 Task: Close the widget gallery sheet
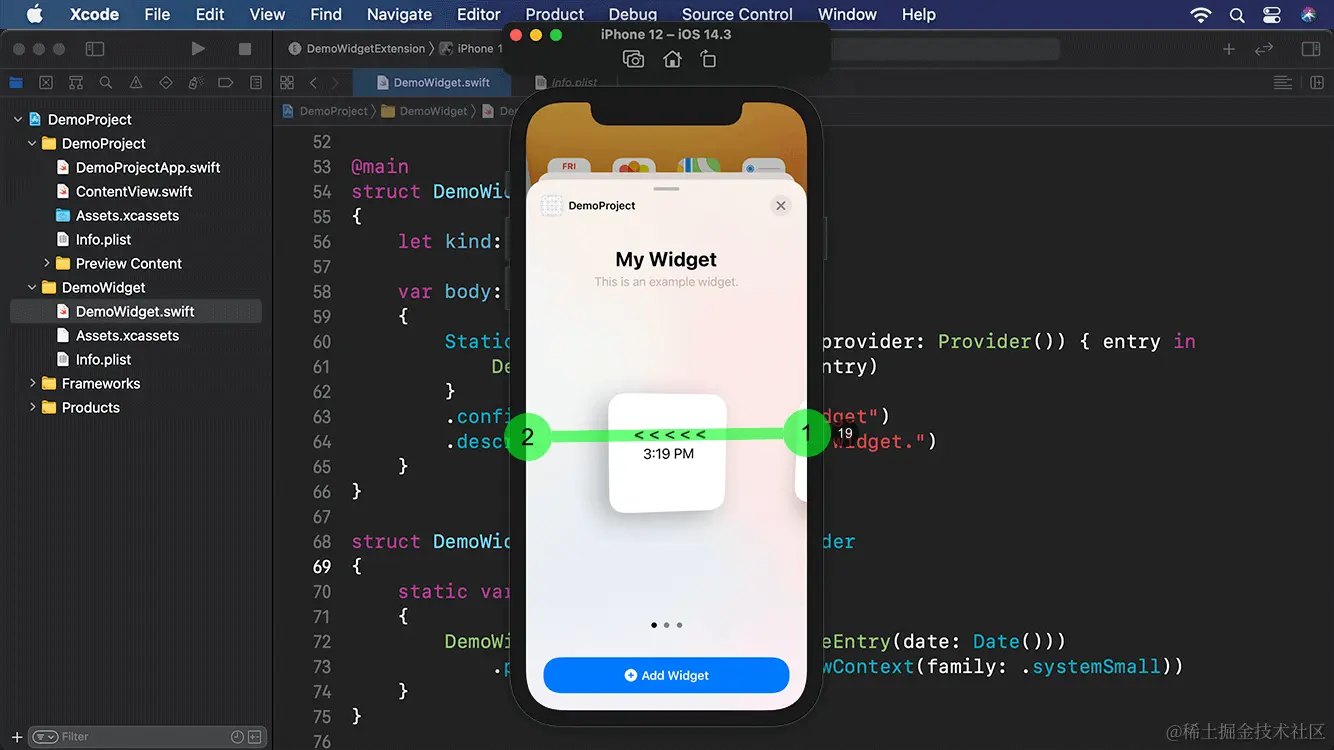781,205
